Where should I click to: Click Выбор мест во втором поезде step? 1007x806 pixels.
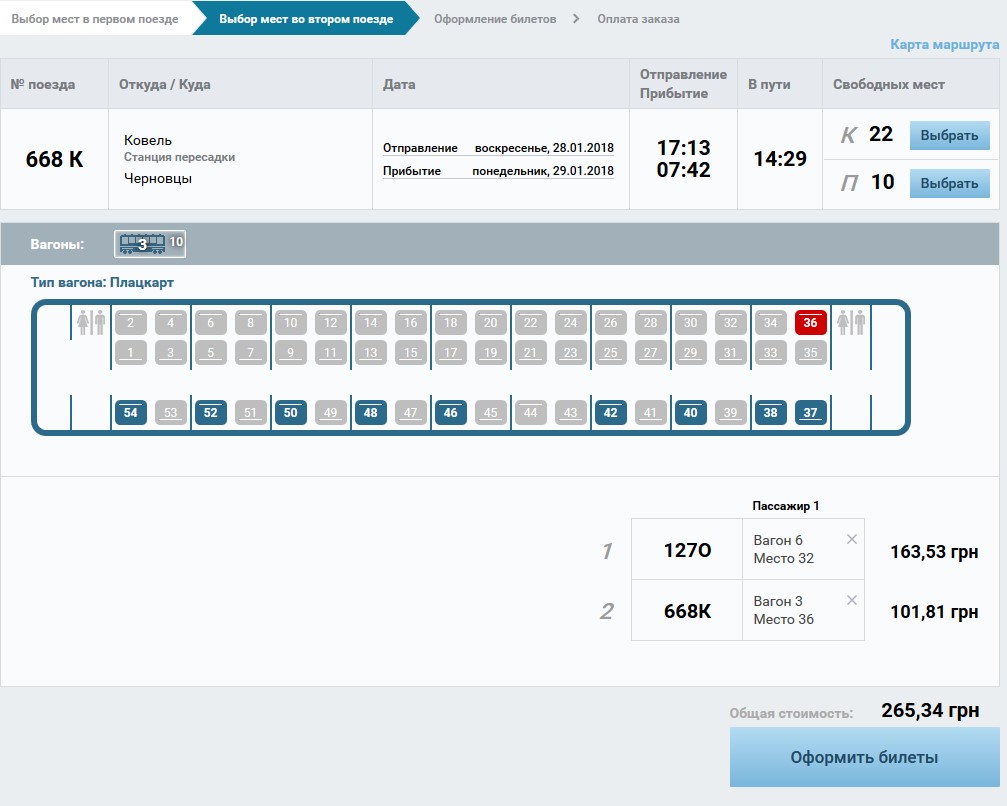pos(306,19)
